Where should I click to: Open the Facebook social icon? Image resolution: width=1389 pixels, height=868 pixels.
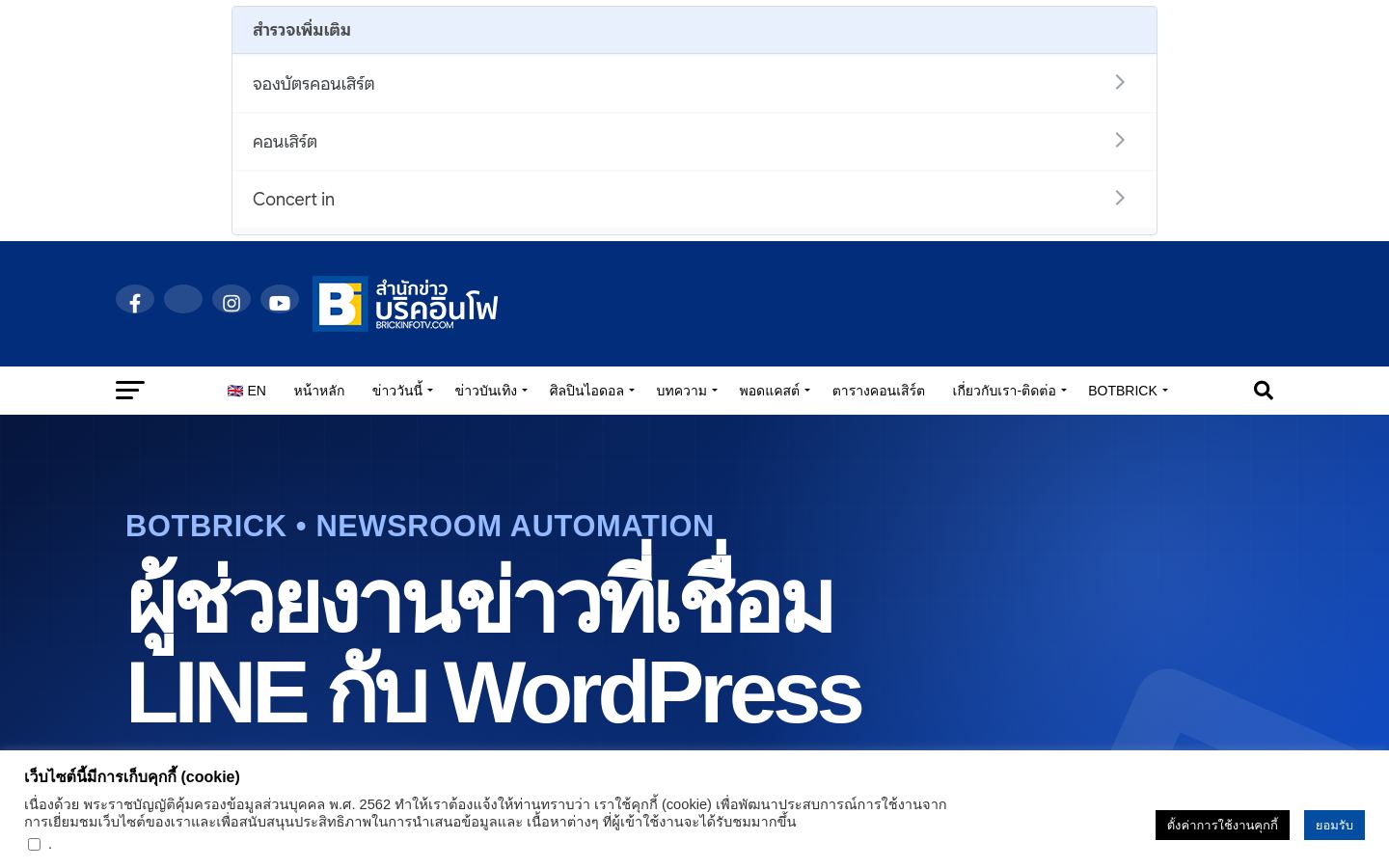pyautogui.click(x=135, y=300)
